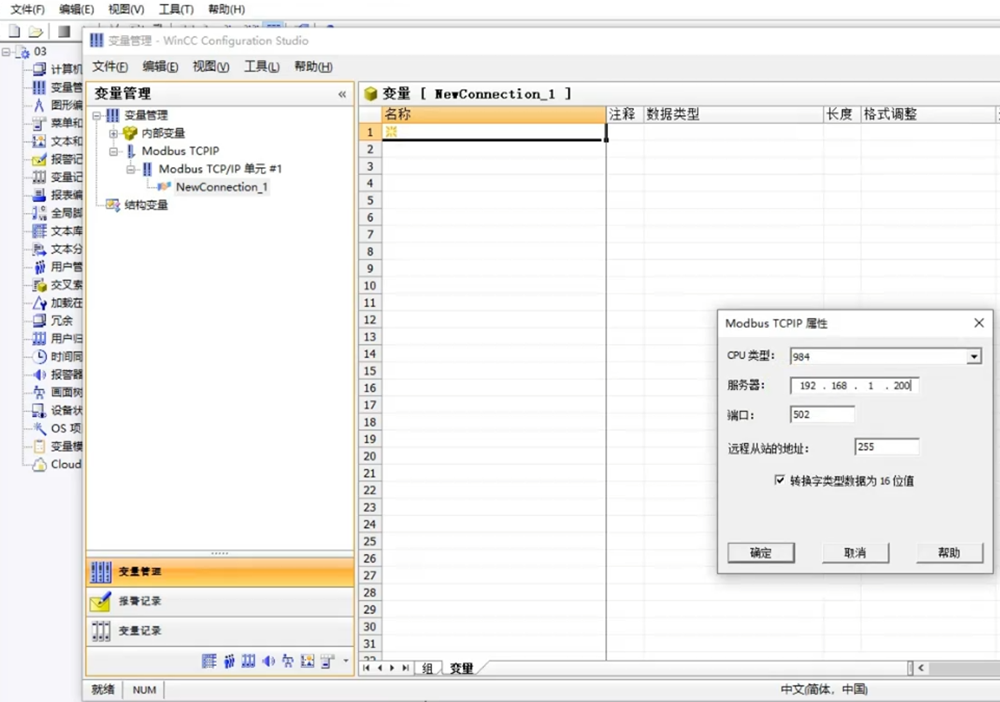Image resolution: width=1000 pixels, height=702 pixels.
Task: Open the navigation strip configure-buttons dropdown arrow
Action: click(x=346, y=661)
